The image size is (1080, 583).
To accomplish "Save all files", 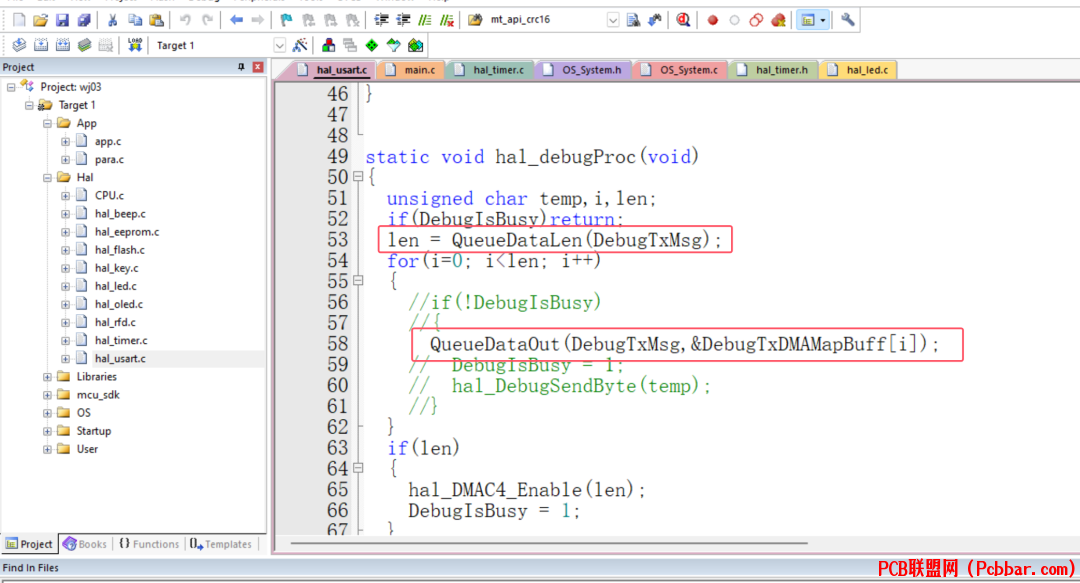I will 83,20.
